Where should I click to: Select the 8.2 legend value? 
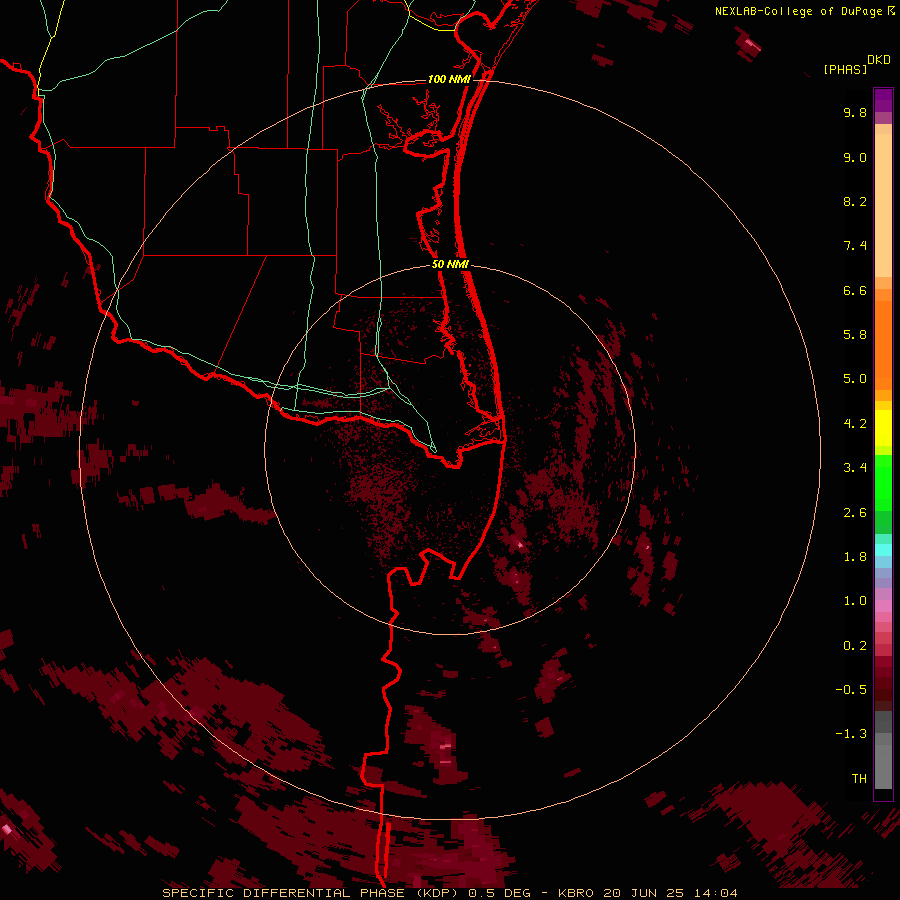855,201
